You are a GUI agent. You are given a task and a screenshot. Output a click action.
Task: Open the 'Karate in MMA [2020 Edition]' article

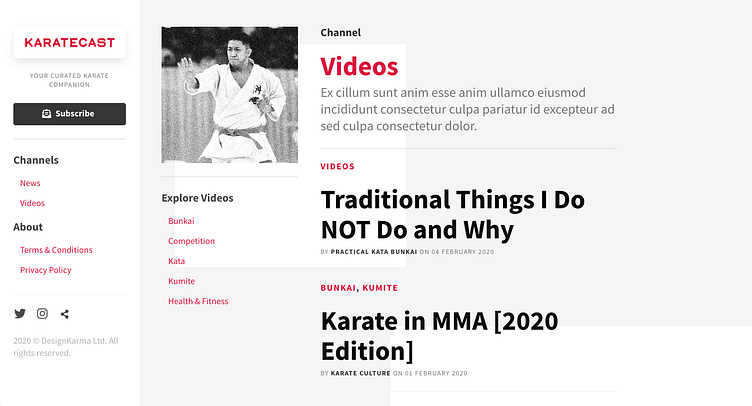(x=439, y=336)
